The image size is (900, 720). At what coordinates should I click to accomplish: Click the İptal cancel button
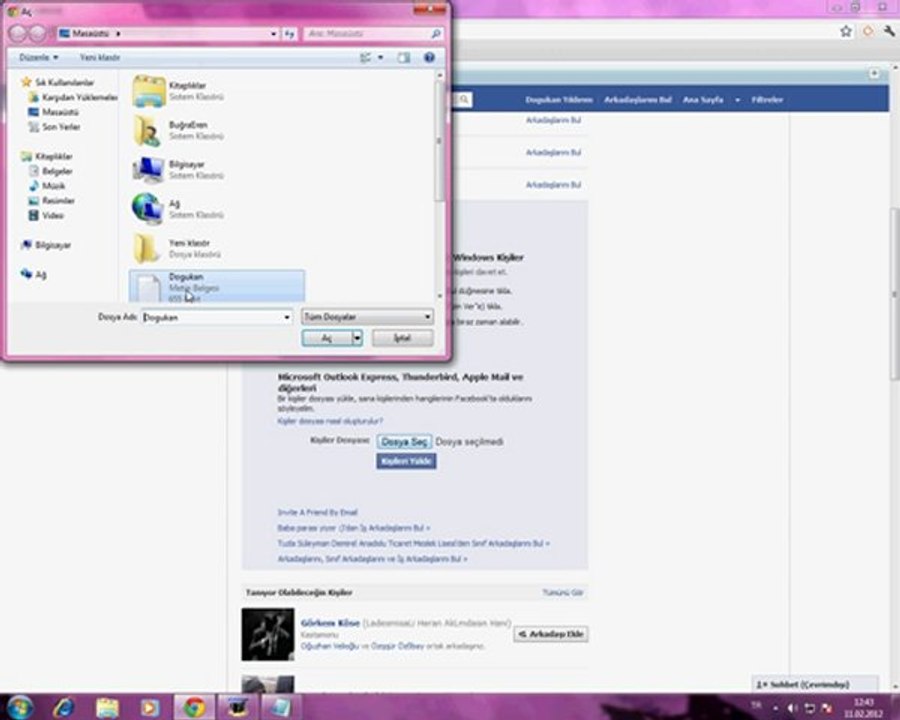click(402, 338)
